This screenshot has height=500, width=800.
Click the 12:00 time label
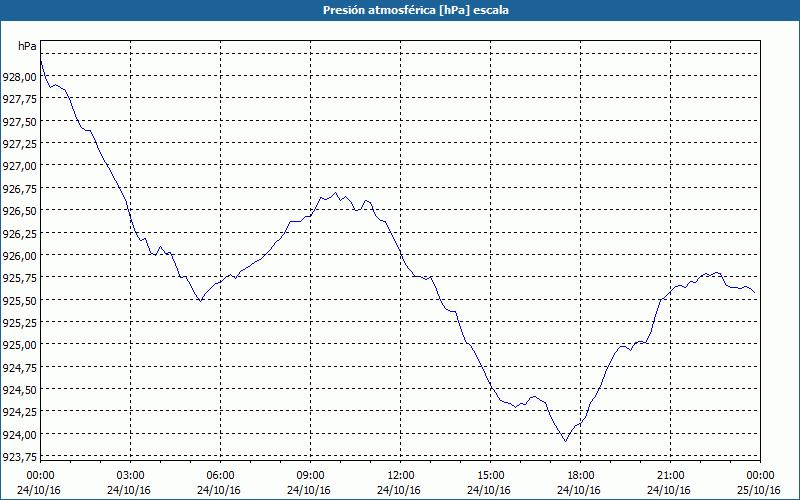point(401,476)
